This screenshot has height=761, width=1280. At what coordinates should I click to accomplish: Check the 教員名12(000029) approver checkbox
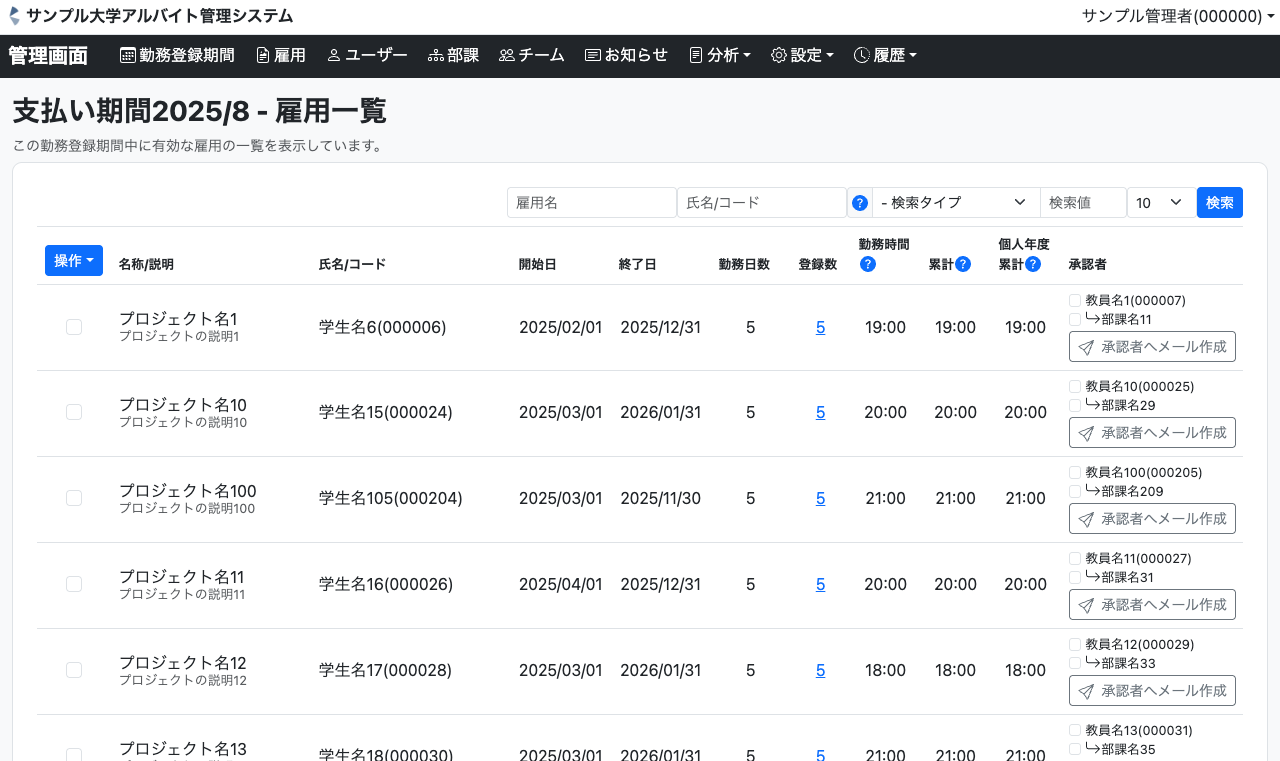(x=1075, y=645)
